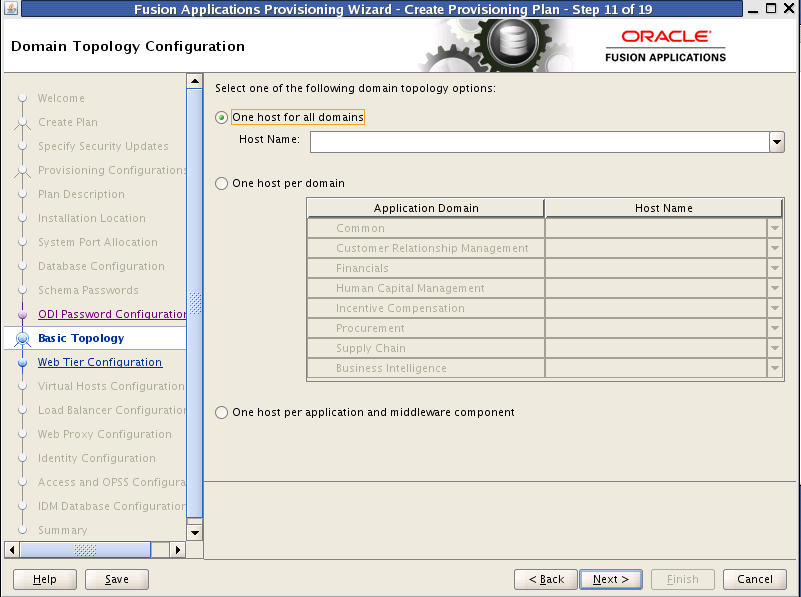
Task: Open Human Capital Management host dropdown
Action: (775, 288)
